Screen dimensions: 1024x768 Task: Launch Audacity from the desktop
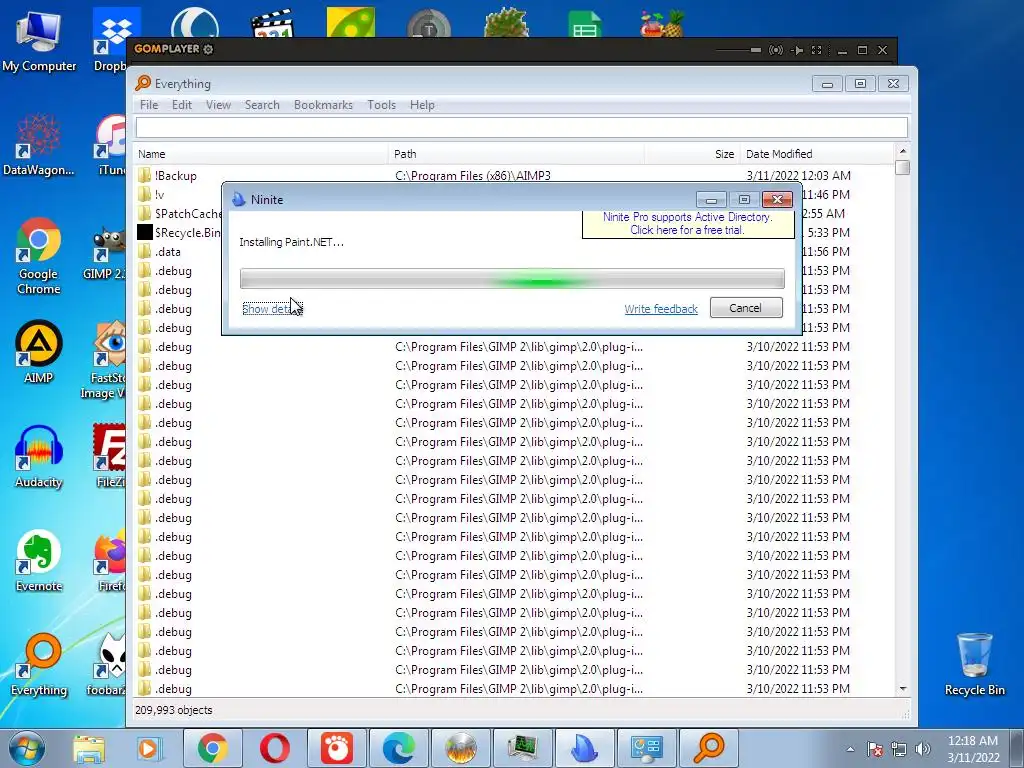39,456
